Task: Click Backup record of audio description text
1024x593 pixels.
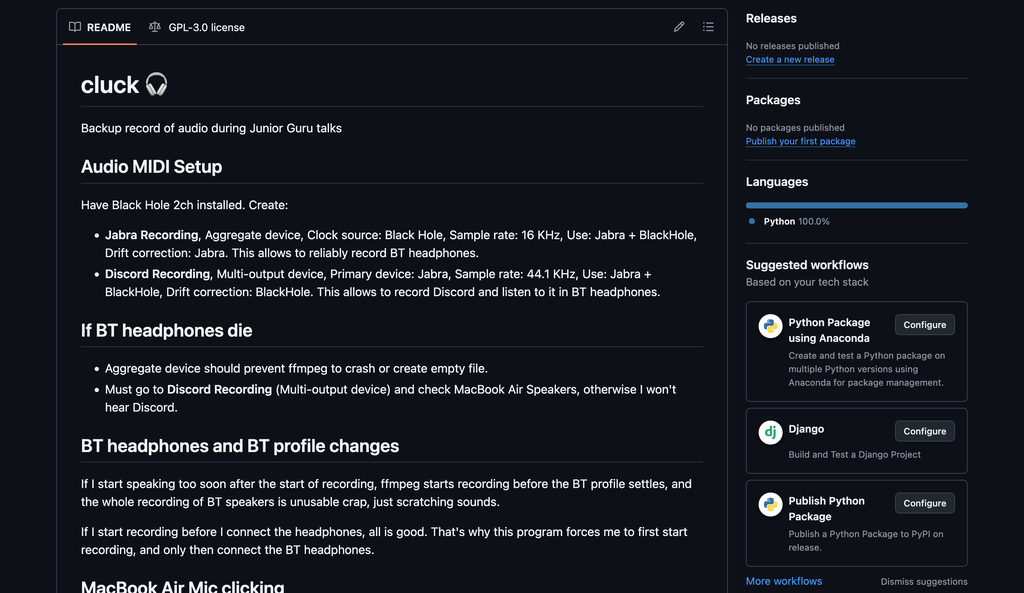Action: [211, 129]
